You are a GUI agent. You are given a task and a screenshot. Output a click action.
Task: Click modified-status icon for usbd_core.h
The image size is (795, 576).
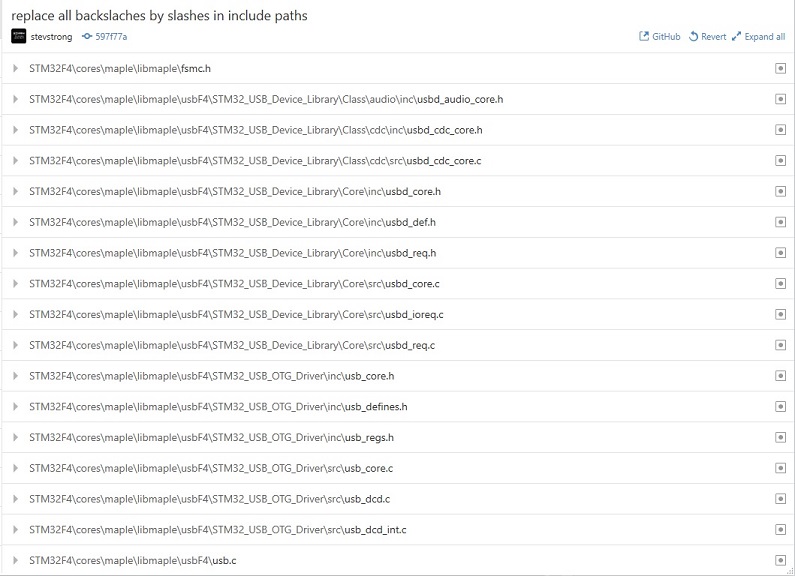(780, 191)
